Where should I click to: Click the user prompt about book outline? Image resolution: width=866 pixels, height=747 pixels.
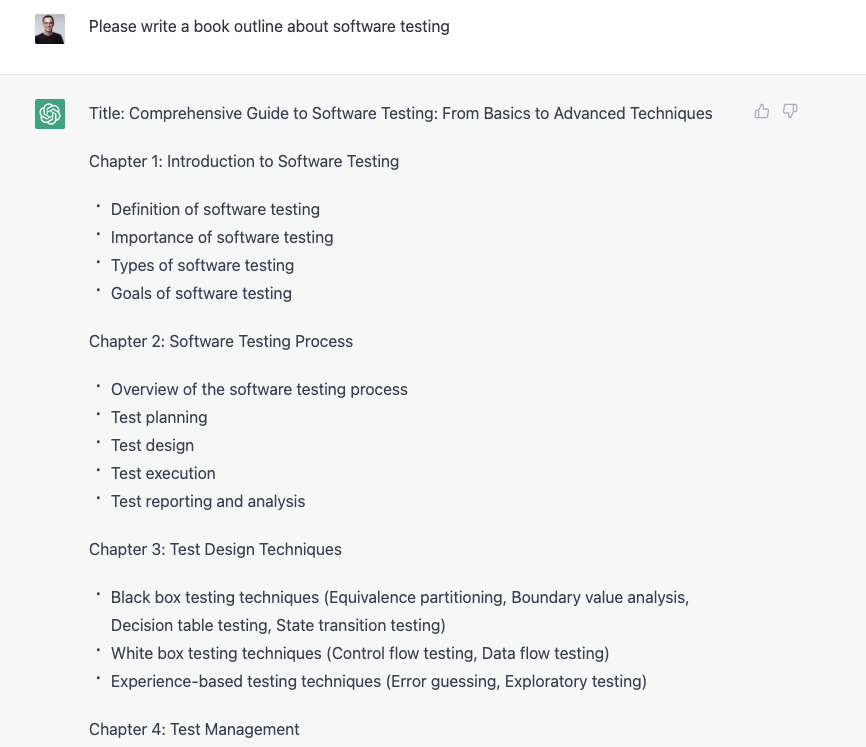click(x=269, y=27)
